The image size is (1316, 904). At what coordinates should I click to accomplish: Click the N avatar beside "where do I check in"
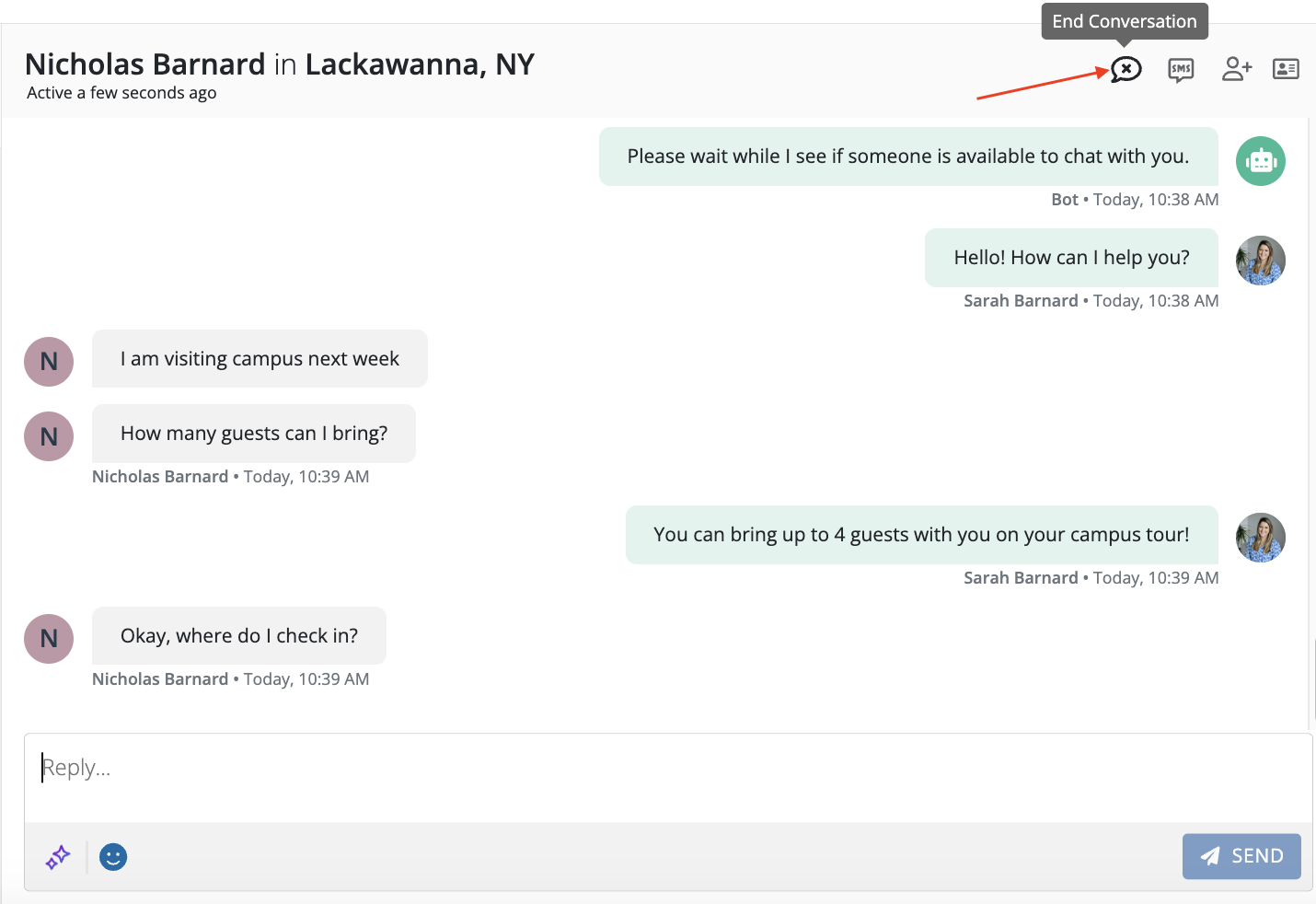pyautogui.click(x=49, y=639)
